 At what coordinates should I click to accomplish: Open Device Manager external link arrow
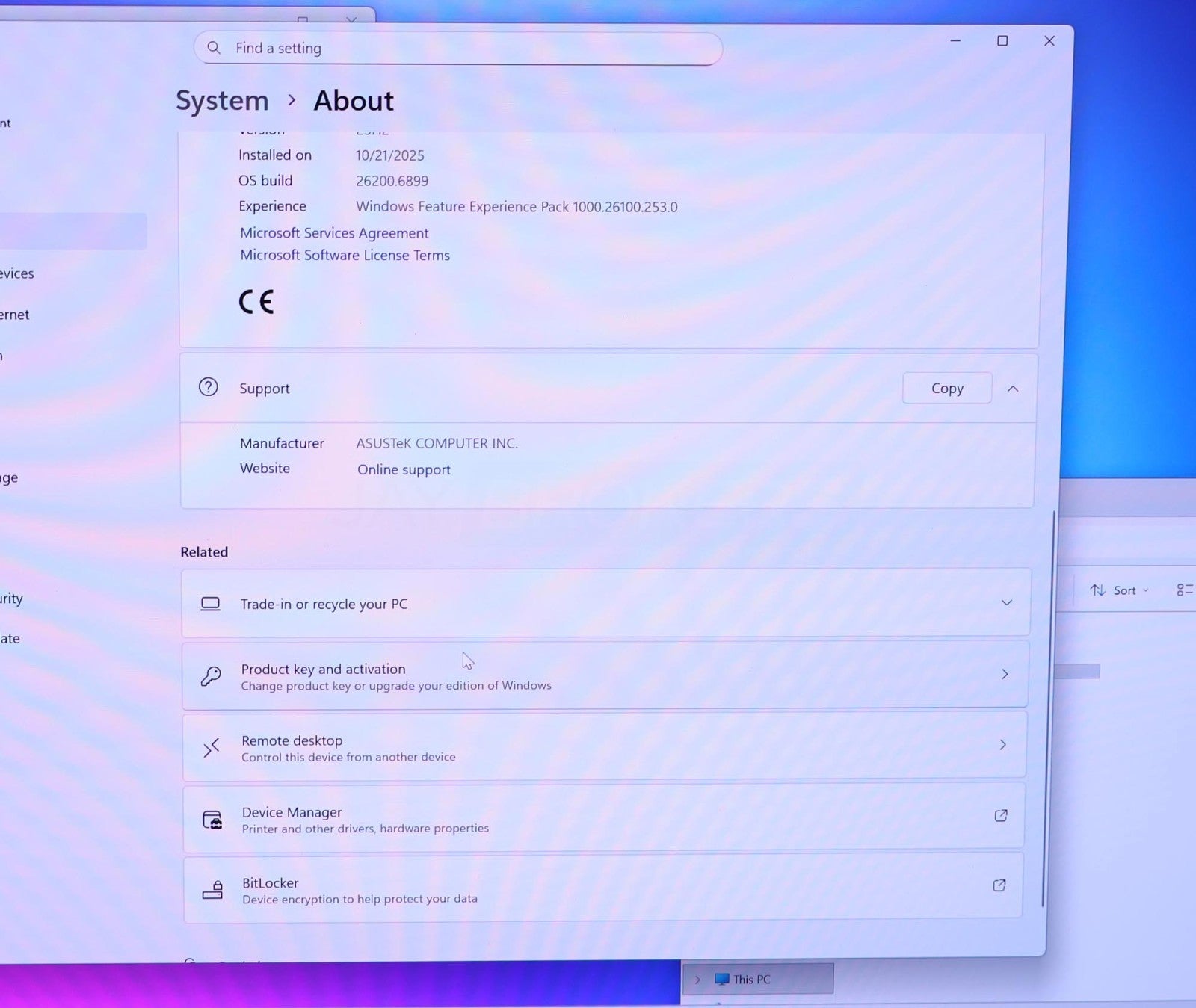click(1001, 815)
